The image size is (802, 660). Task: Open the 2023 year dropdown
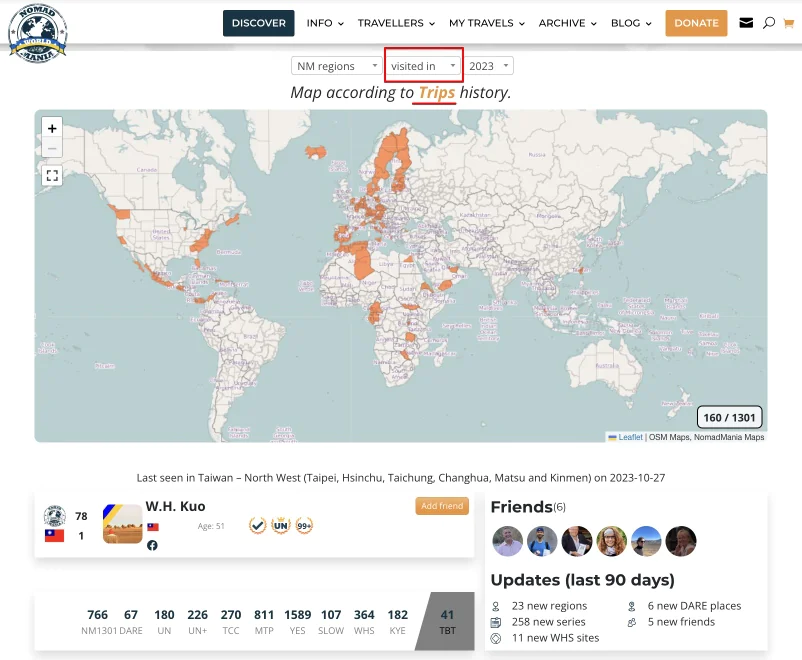tap(489, 66)
